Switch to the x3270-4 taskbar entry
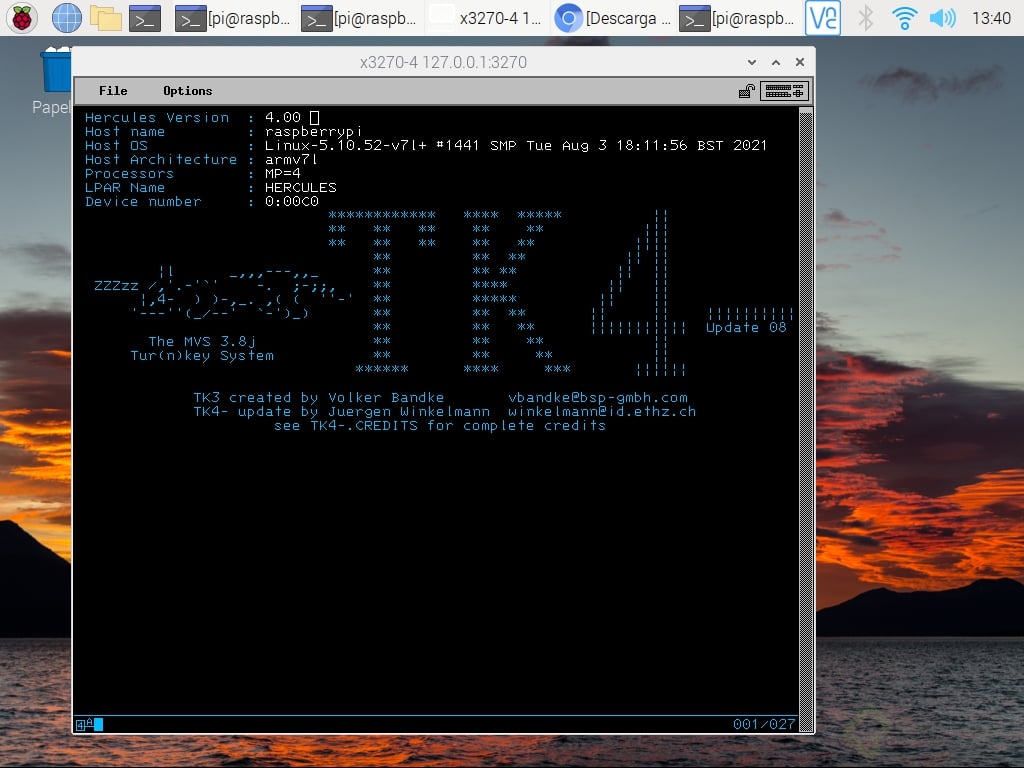1024x768 pixels. [x=485, y=17]
